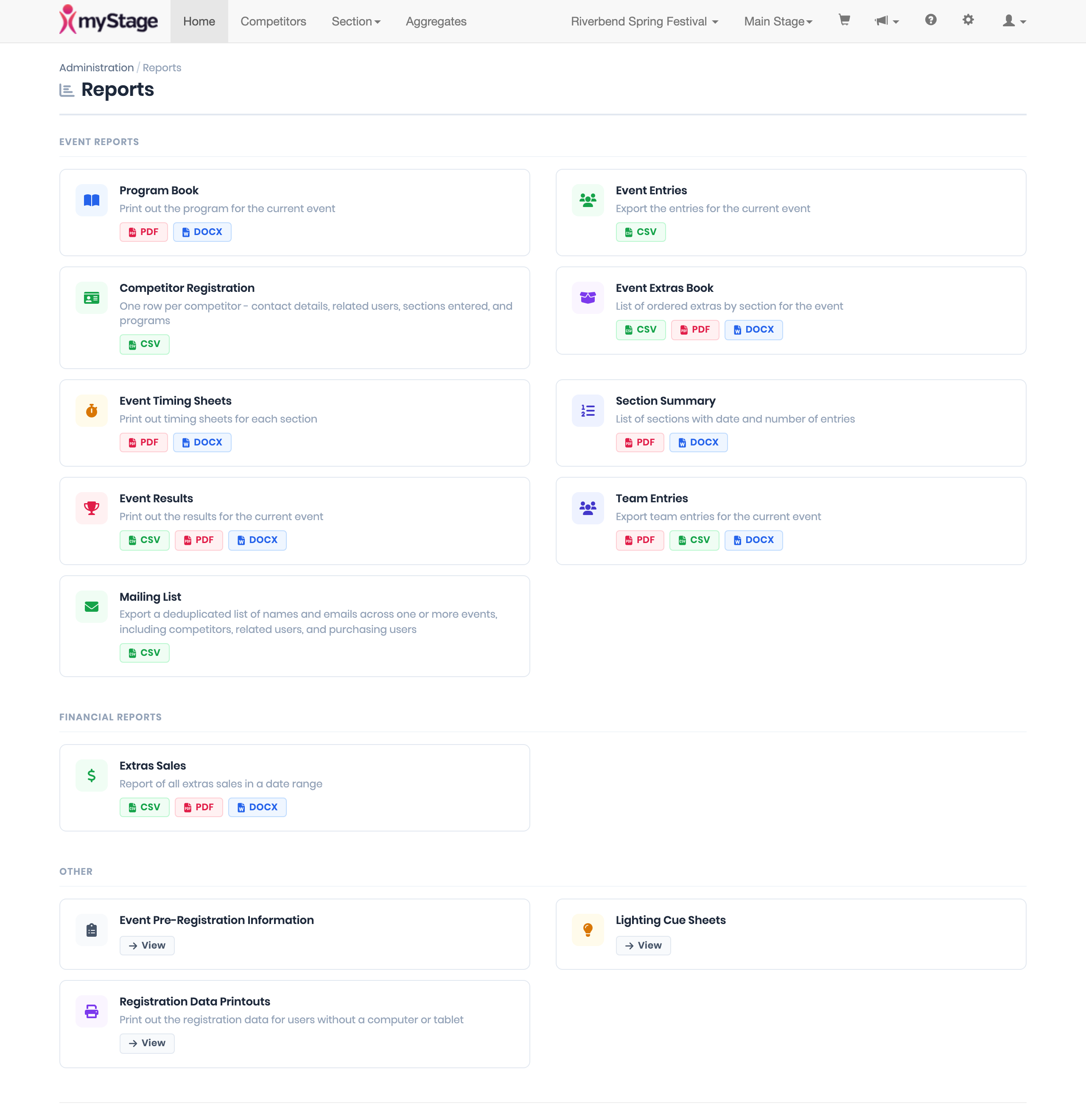View Registration Data Printouts
Image resolution: width=1086 pixels, height=1120 pixels.
(x=147, y=1043)
